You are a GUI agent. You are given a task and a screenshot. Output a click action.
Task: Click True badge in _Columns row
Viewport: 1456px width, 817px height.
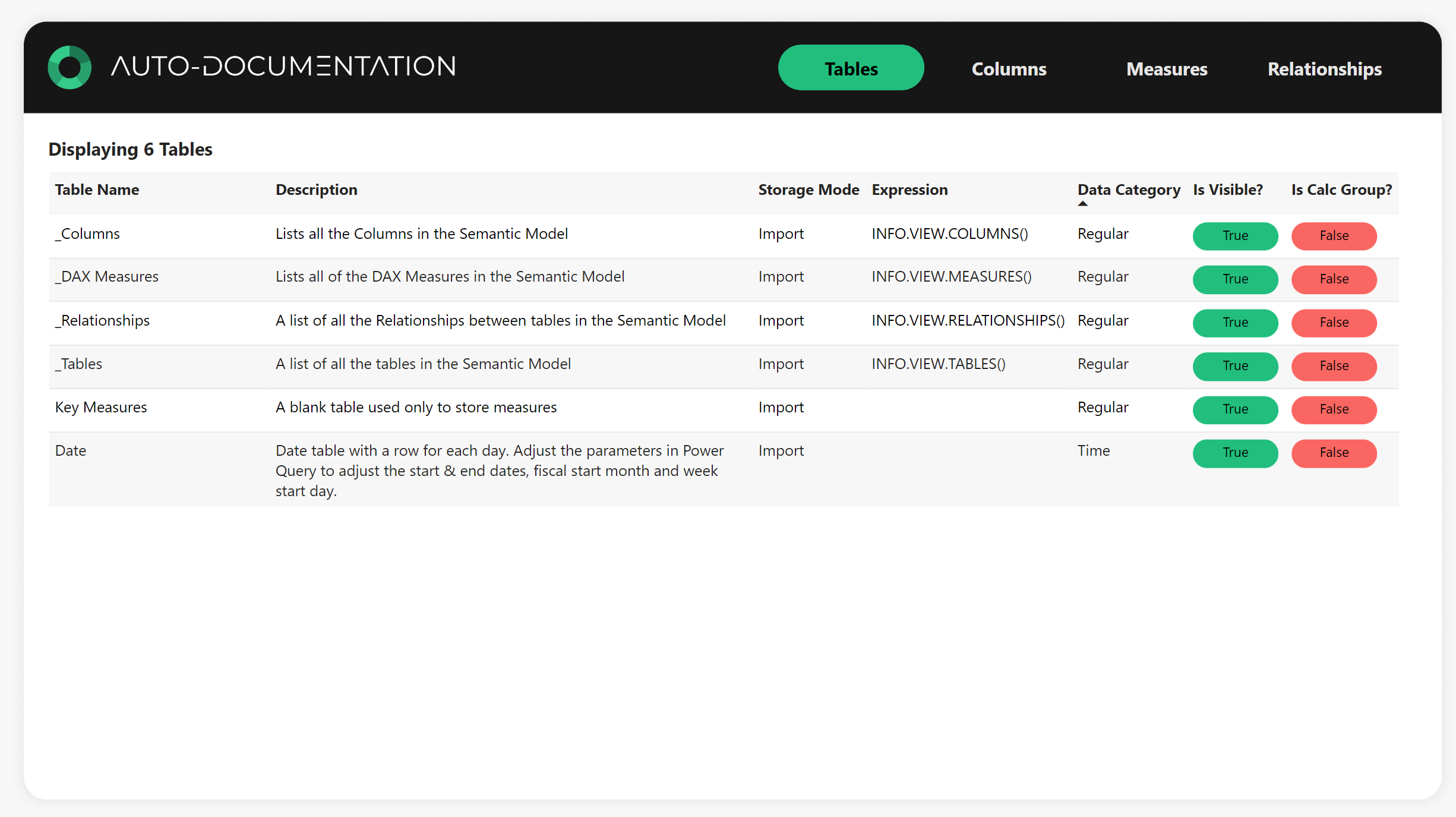(x=1235, y=236)
